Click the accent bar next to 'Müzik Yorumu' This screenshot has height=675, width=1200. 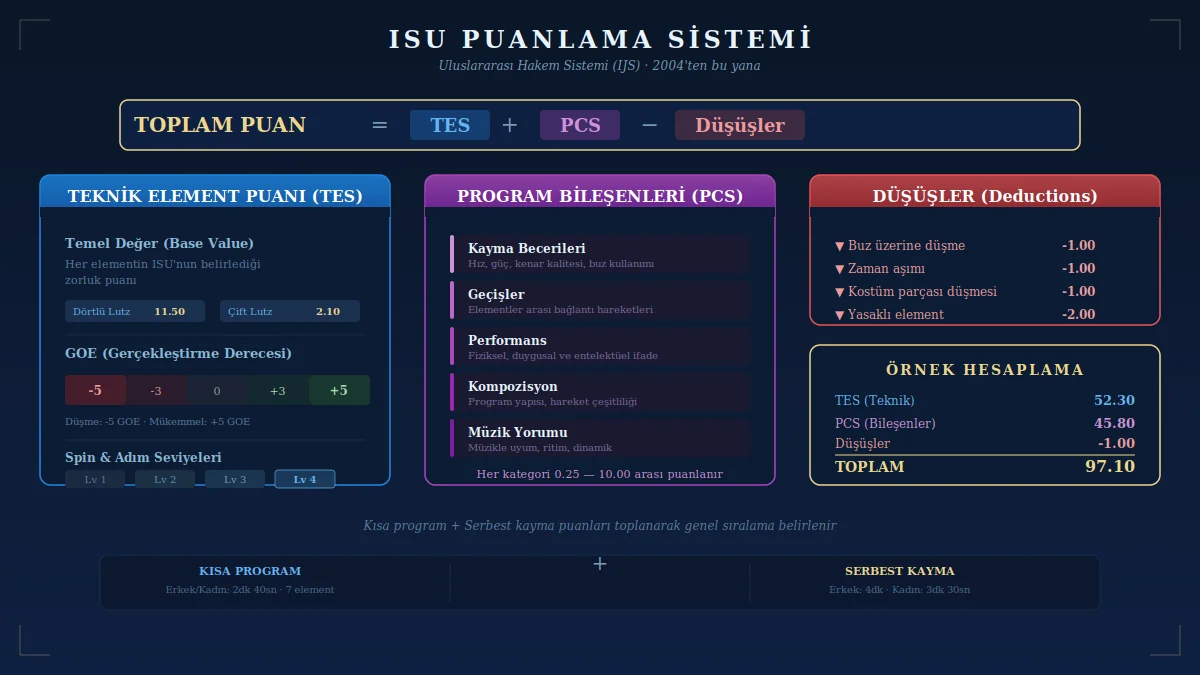452,438
